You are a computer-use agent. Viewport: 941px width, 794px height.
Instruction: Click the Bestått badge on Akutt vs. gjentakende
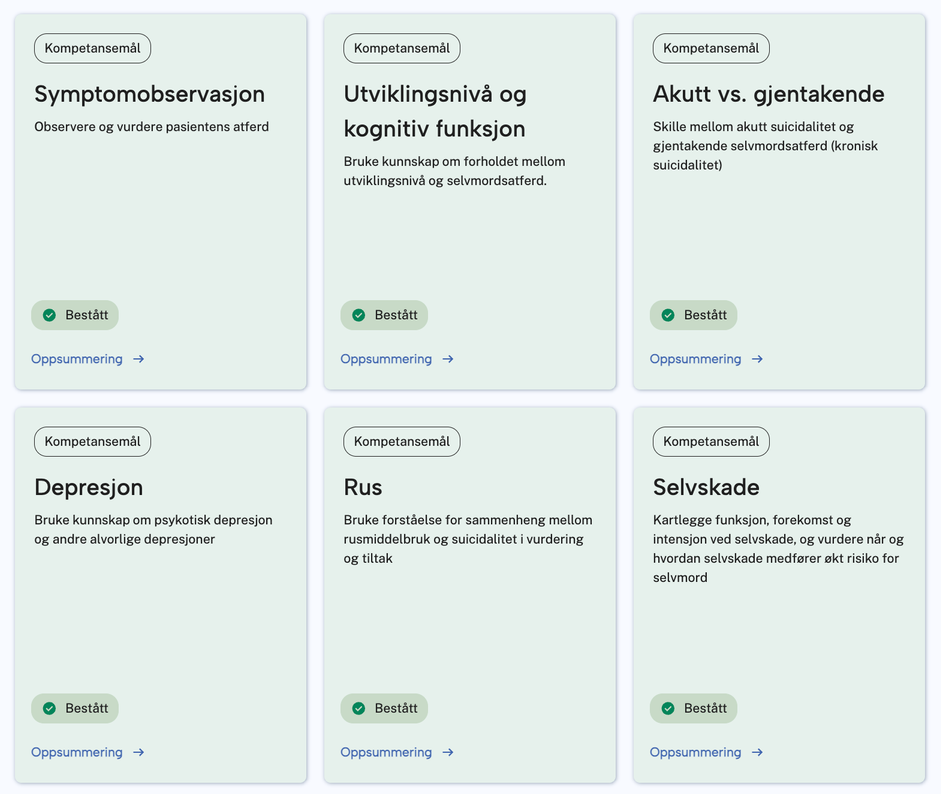(x=693, y=315)
